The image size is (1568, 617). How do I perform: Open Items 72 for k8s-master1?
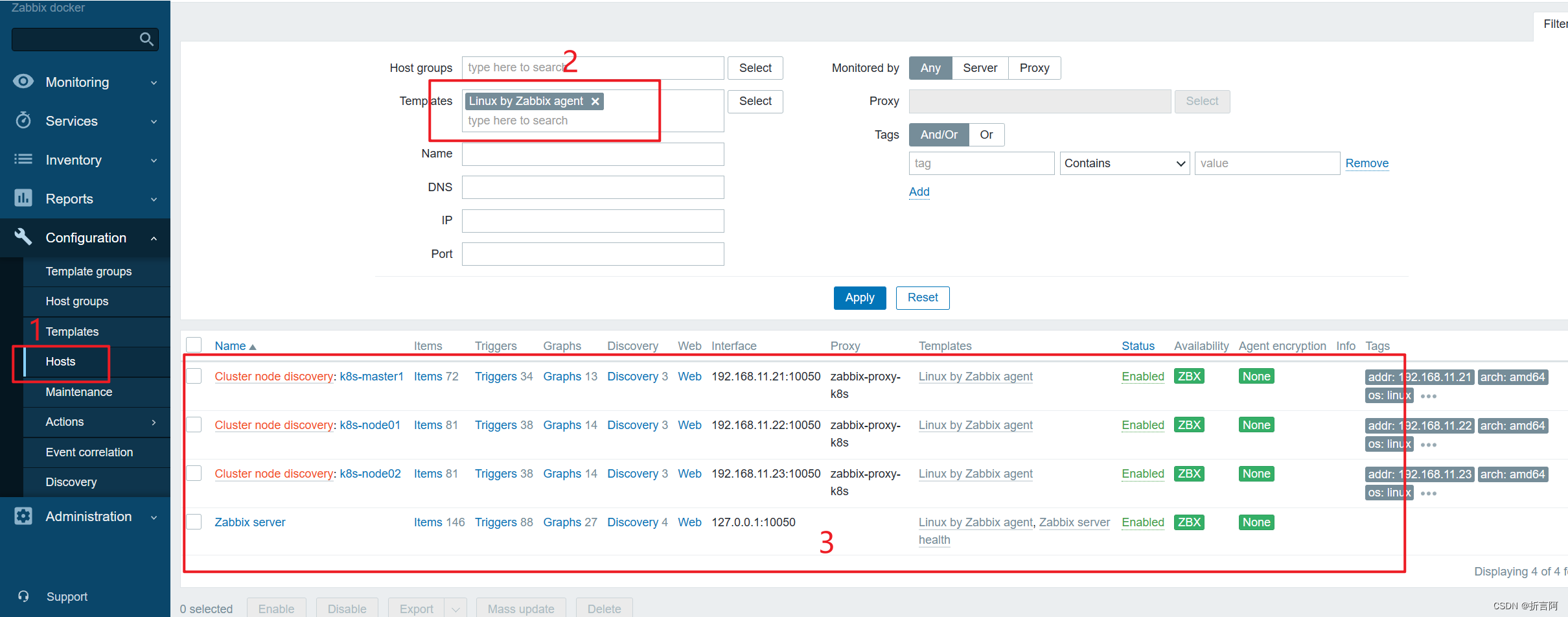(436, 377)
